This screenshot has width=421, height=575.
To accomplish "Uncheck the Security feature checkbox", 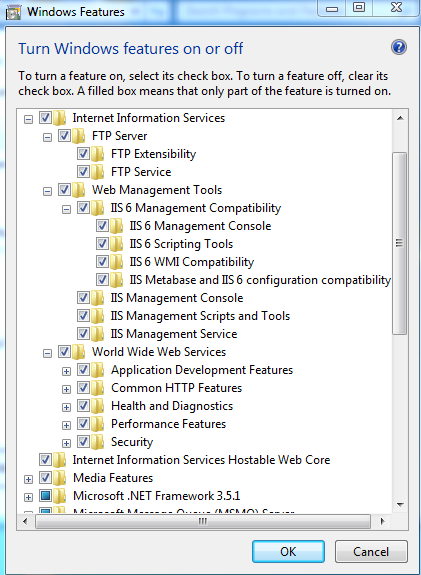I will (83, 442).
